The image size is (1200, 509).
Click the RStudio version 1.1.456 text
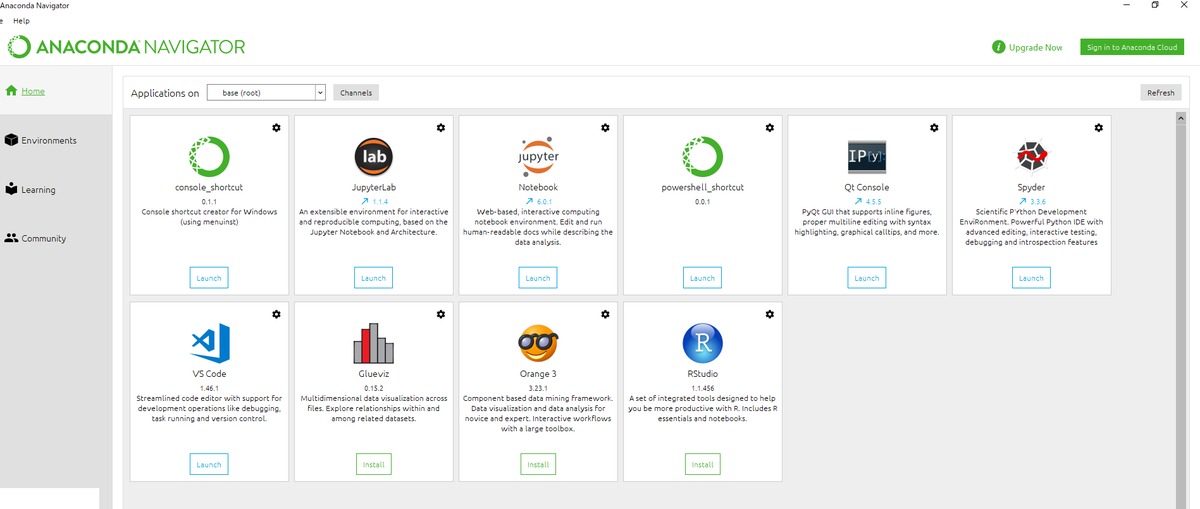coord(702,388)
